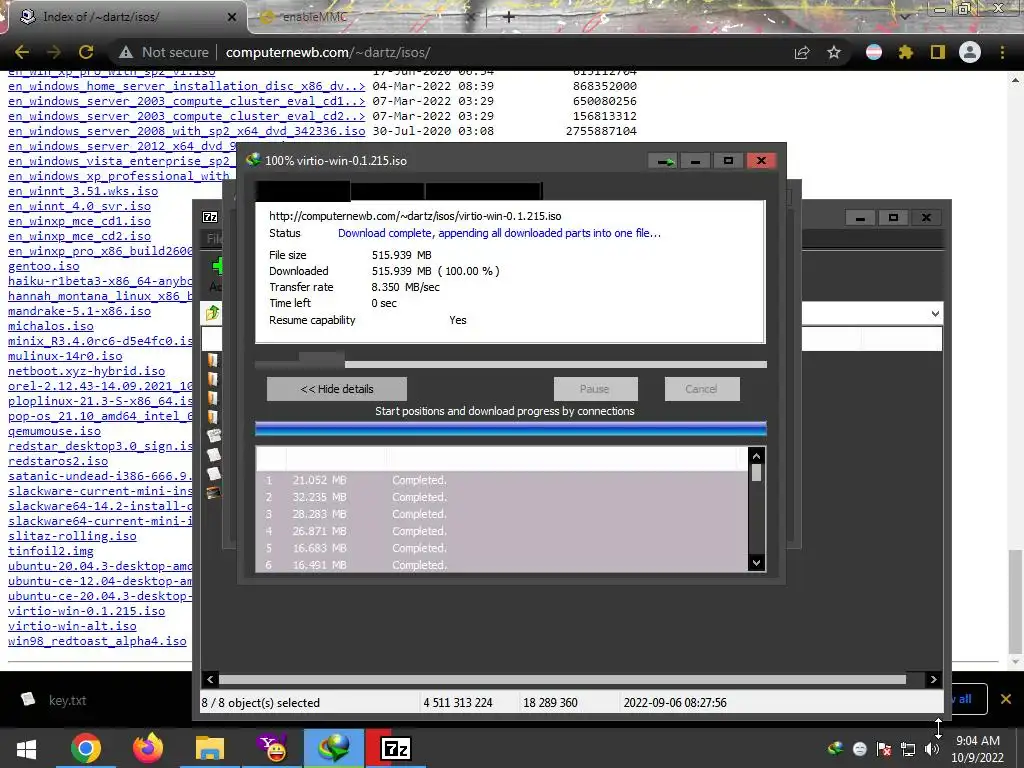Image resolution: width=1024 pixels, height=768 pixels.
Task: Switch to 7-Zip on the taskbar
Action: point(395,748)
